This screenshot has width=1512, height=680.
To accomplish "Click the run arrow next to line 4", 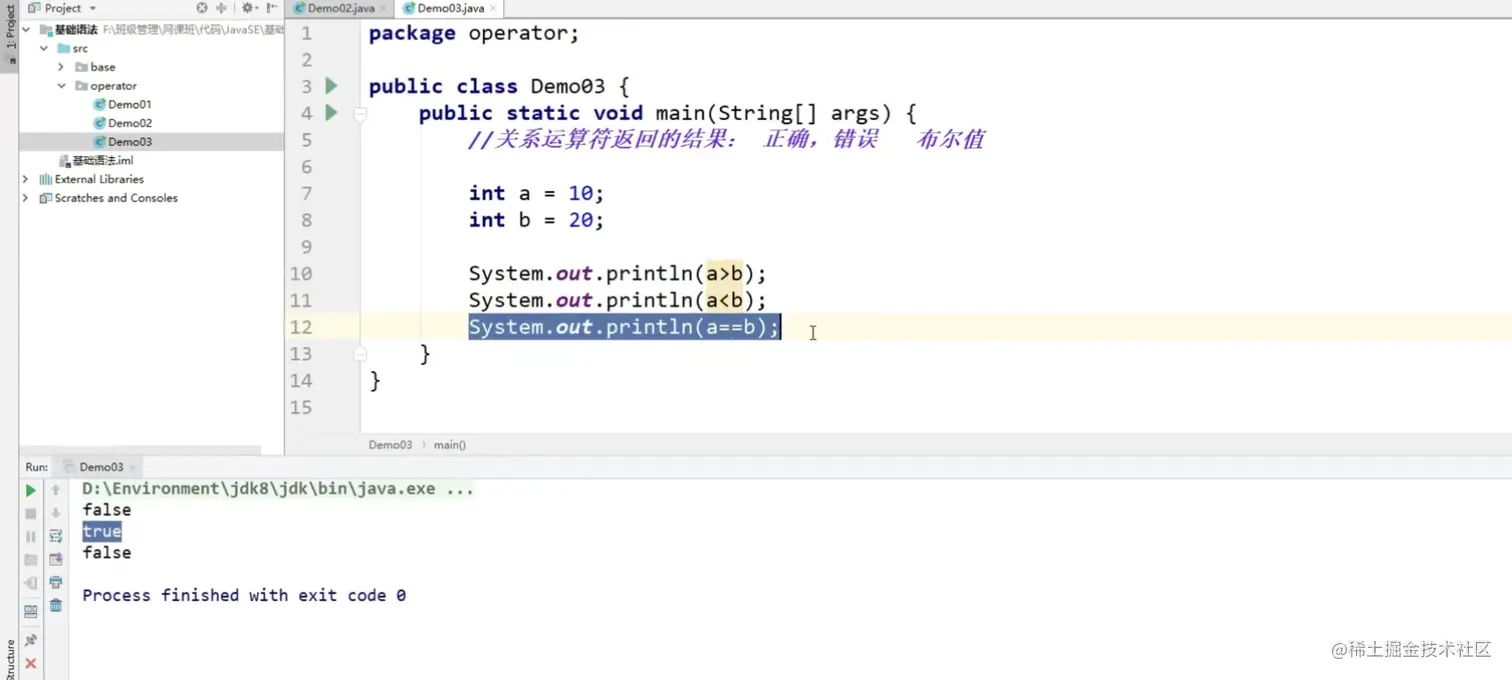I will (331, 113).
